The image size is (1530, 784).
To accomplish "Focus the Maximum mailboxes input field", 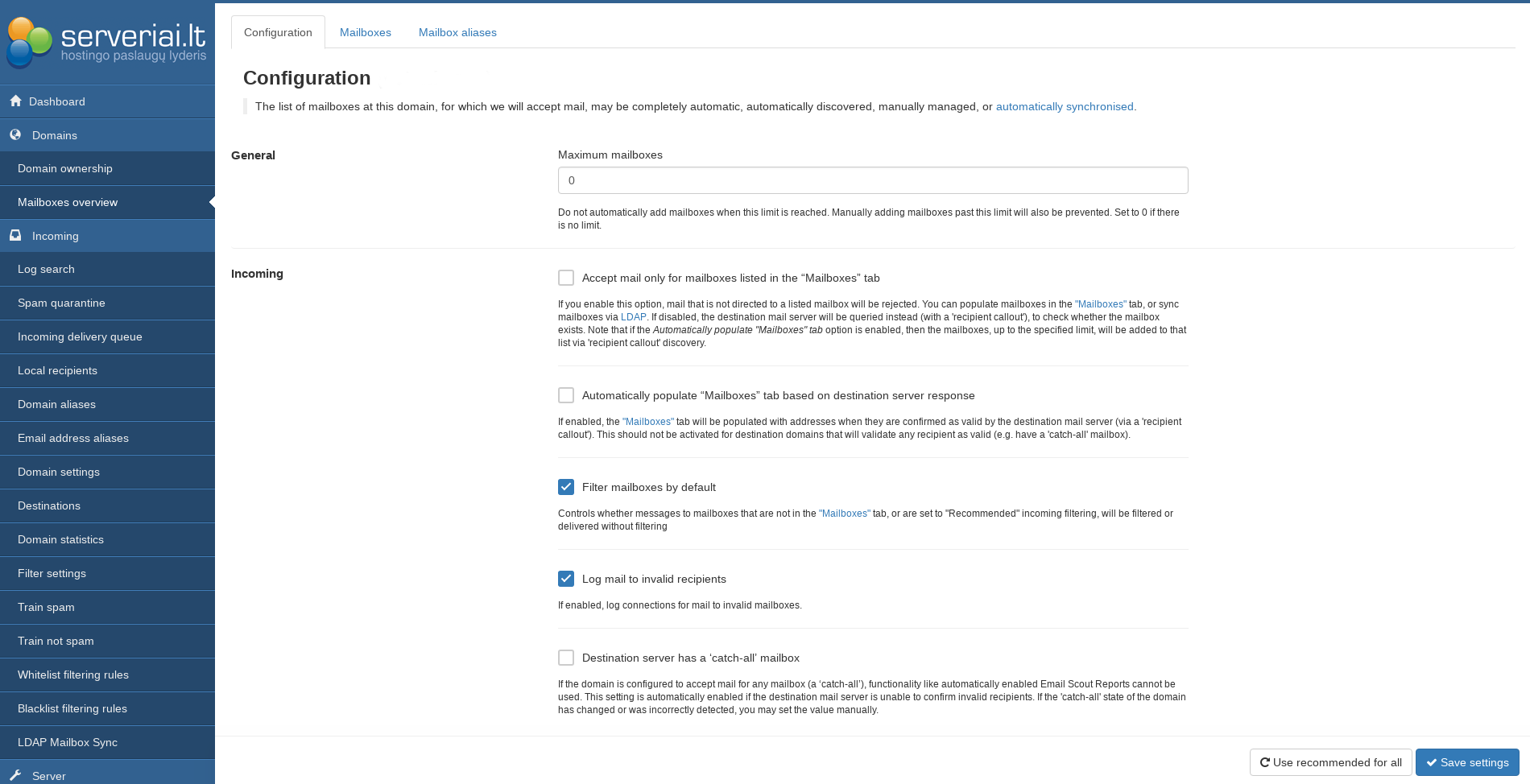I will [872, 180].
